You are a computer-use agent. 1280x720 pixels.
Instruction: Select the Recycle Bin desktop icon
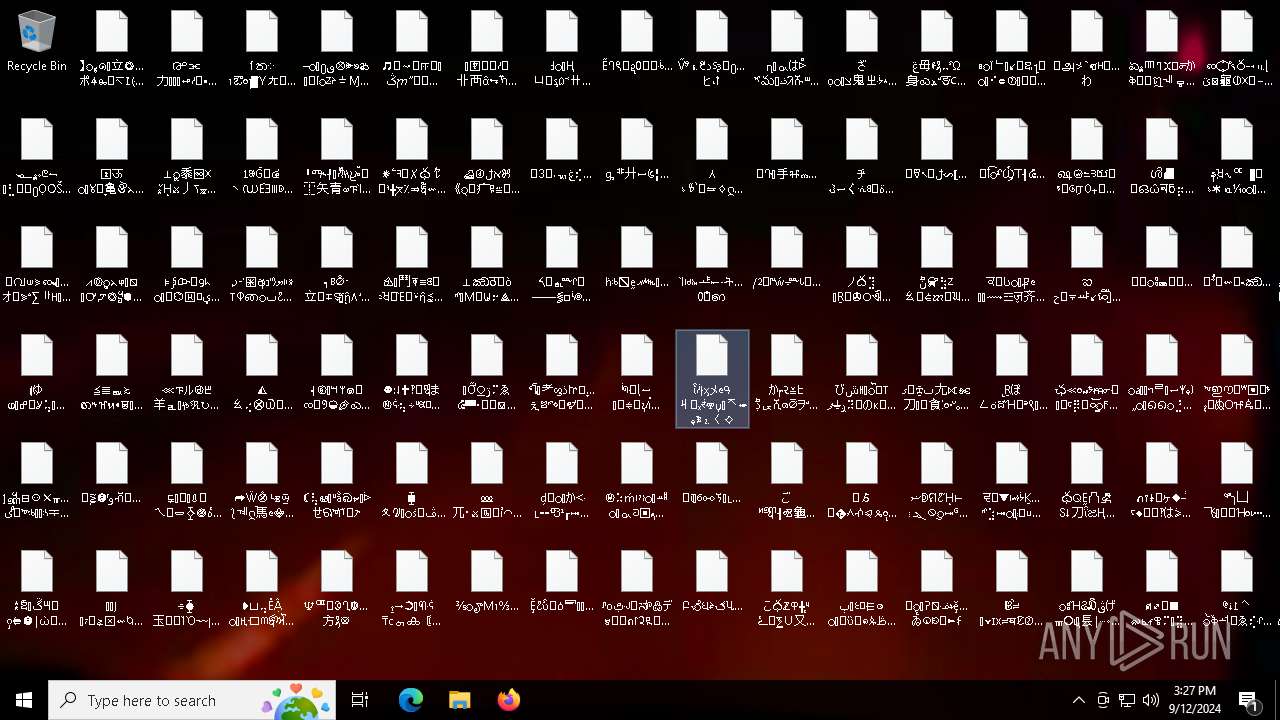[37, 42]
